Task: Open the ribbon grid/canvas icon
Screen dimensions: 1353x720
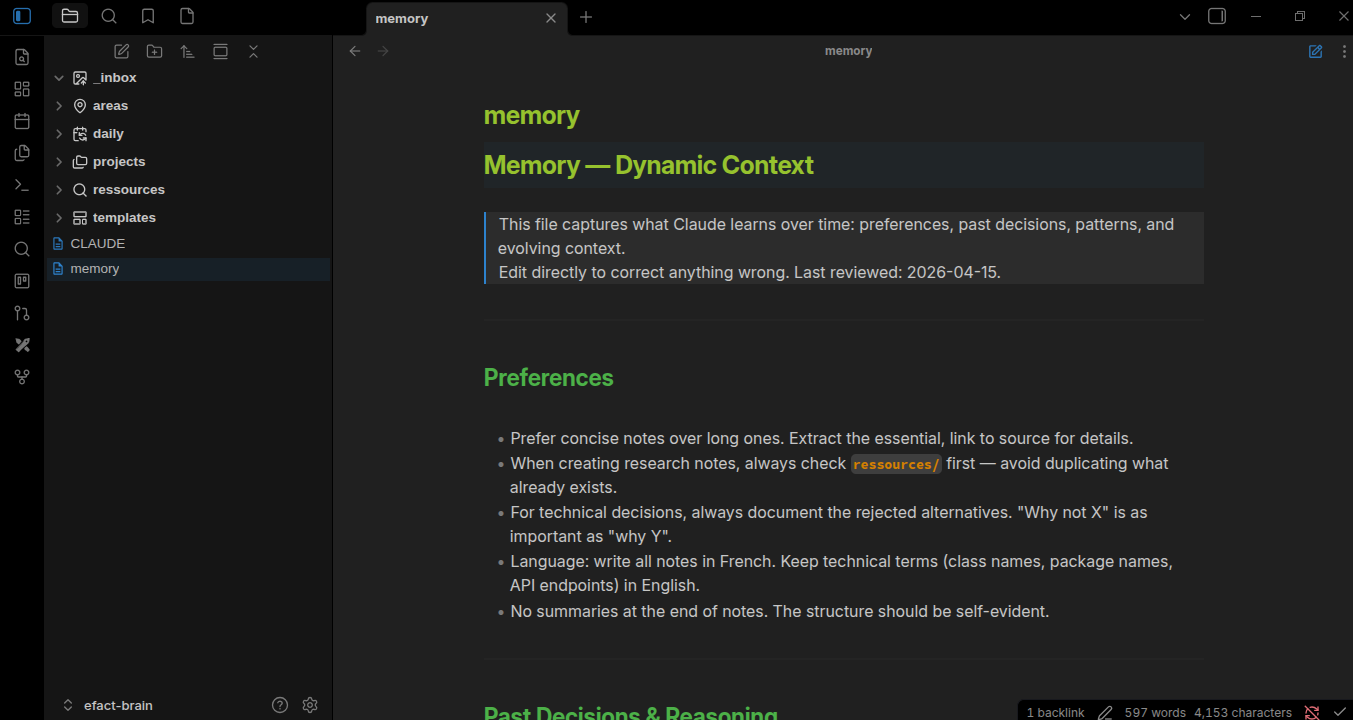Action: (22, 89)
